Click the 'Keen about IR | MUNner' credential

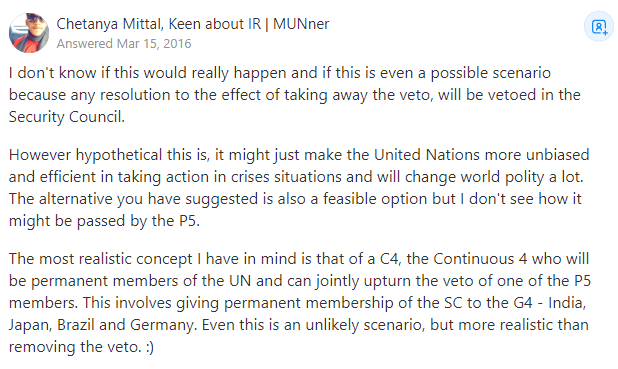[x=249, y=24]
